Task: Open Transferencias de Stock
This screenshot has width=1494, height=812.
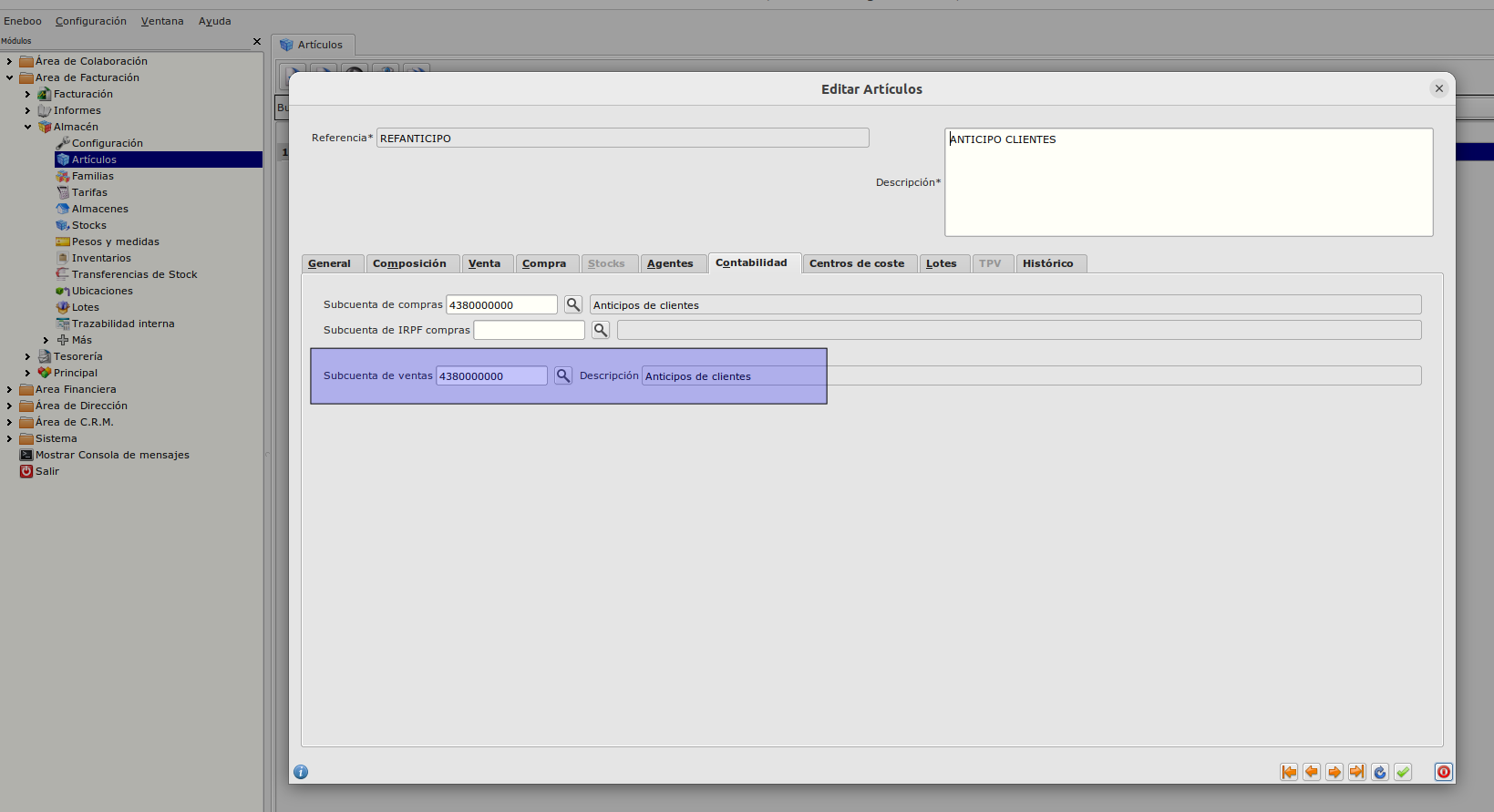Action: (134, 274)
